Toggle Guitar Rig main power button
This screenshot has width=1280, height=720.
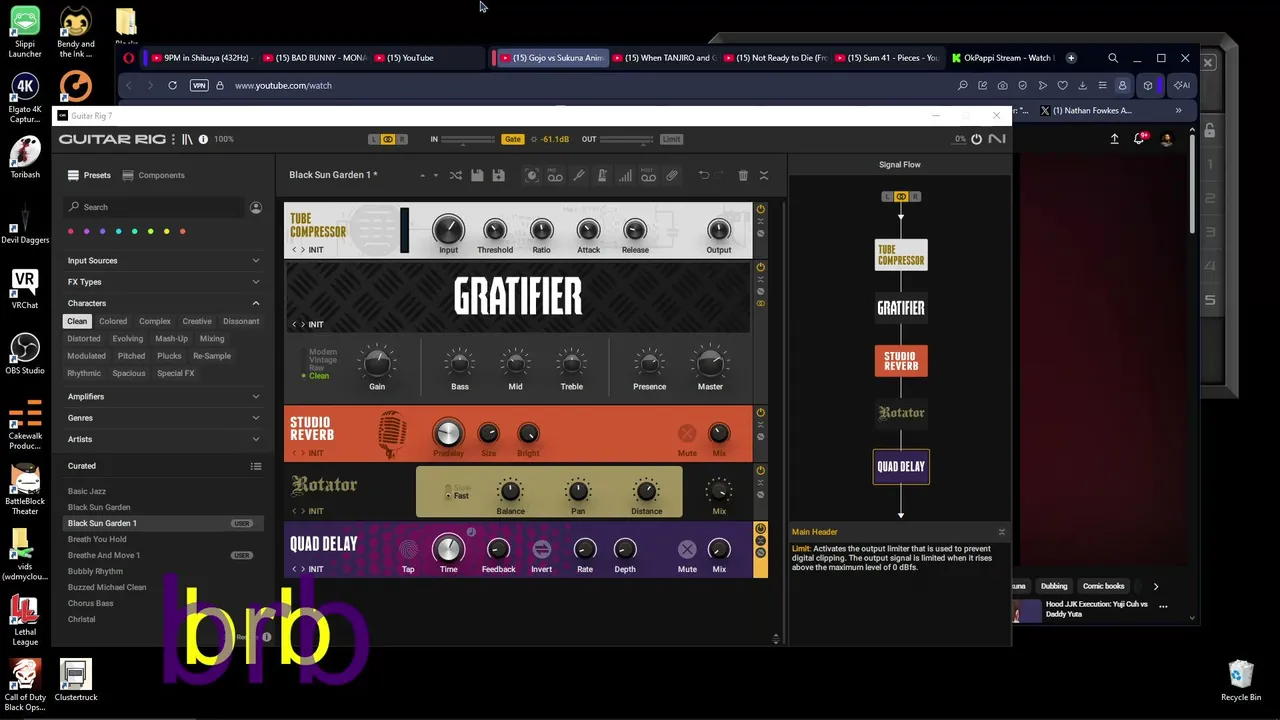click(x=976, y=139)
